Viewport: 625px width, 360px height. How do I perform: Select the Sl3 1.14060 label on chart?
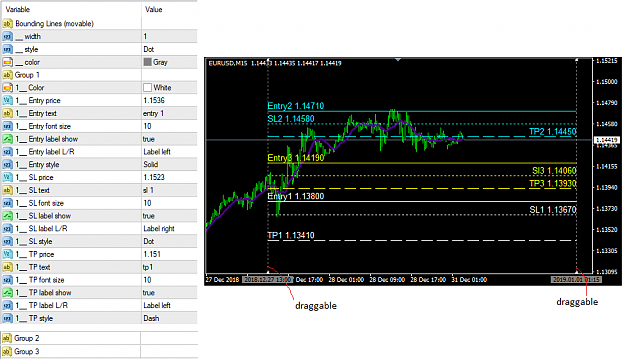pos(554,171)
